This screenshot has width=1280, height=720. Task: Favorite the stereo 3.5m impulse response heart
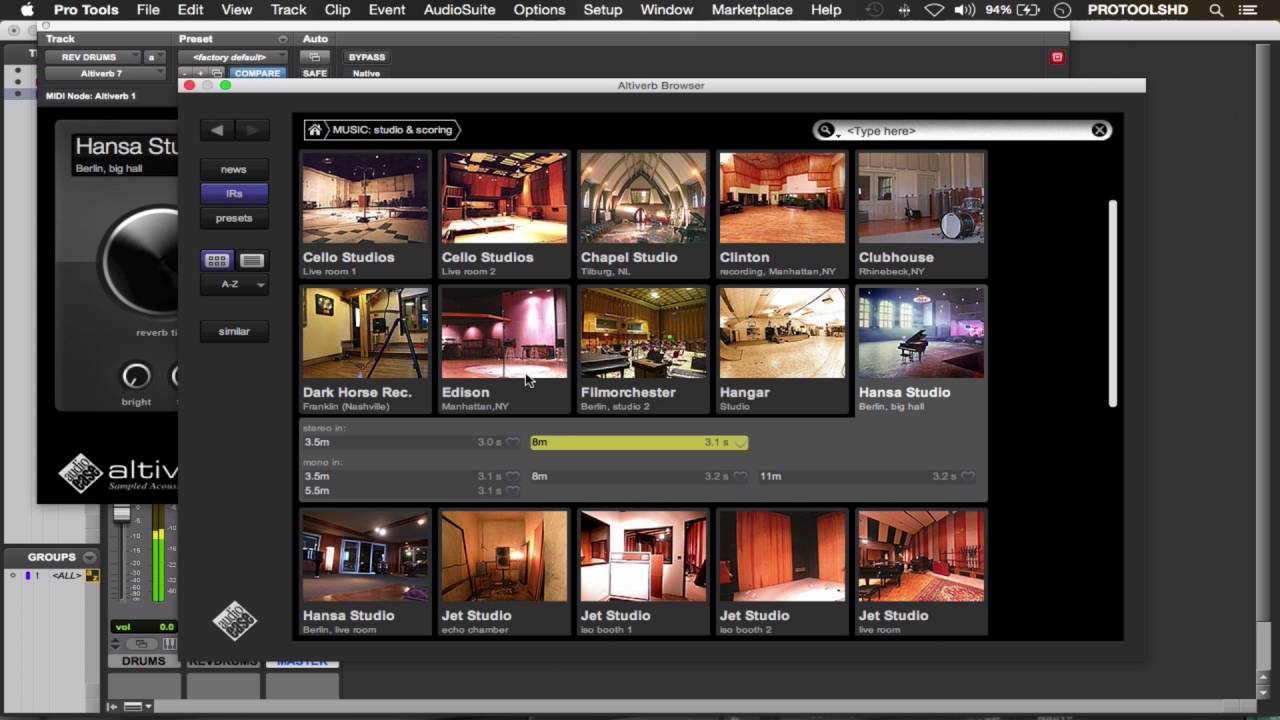coord(512,442)
